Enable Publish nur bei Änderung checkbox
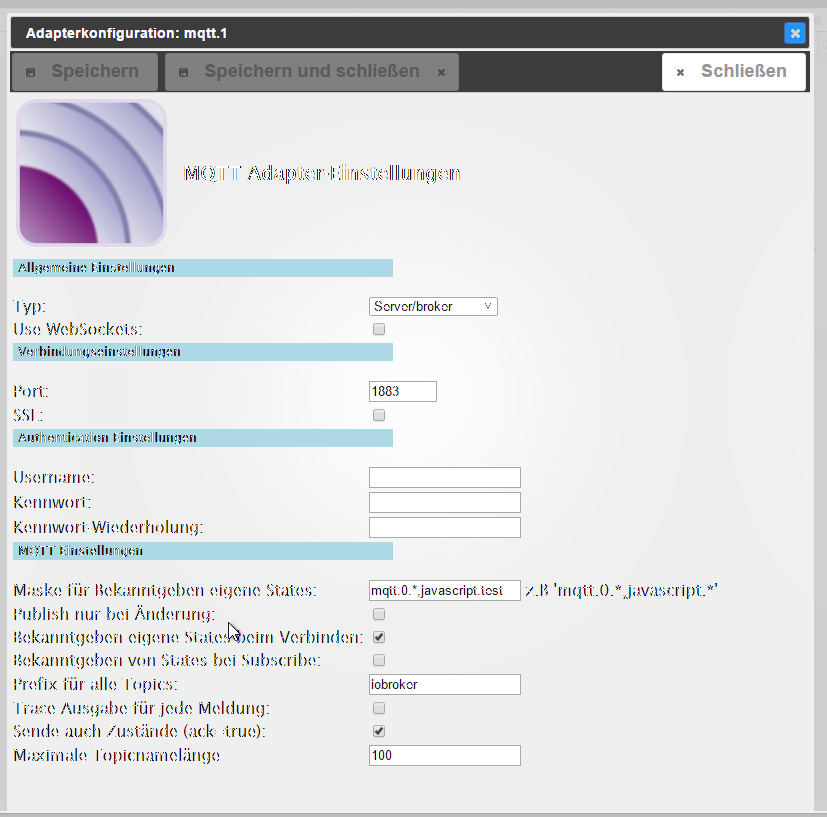Viewport: 827px width, 817px height. coord(379,614)
